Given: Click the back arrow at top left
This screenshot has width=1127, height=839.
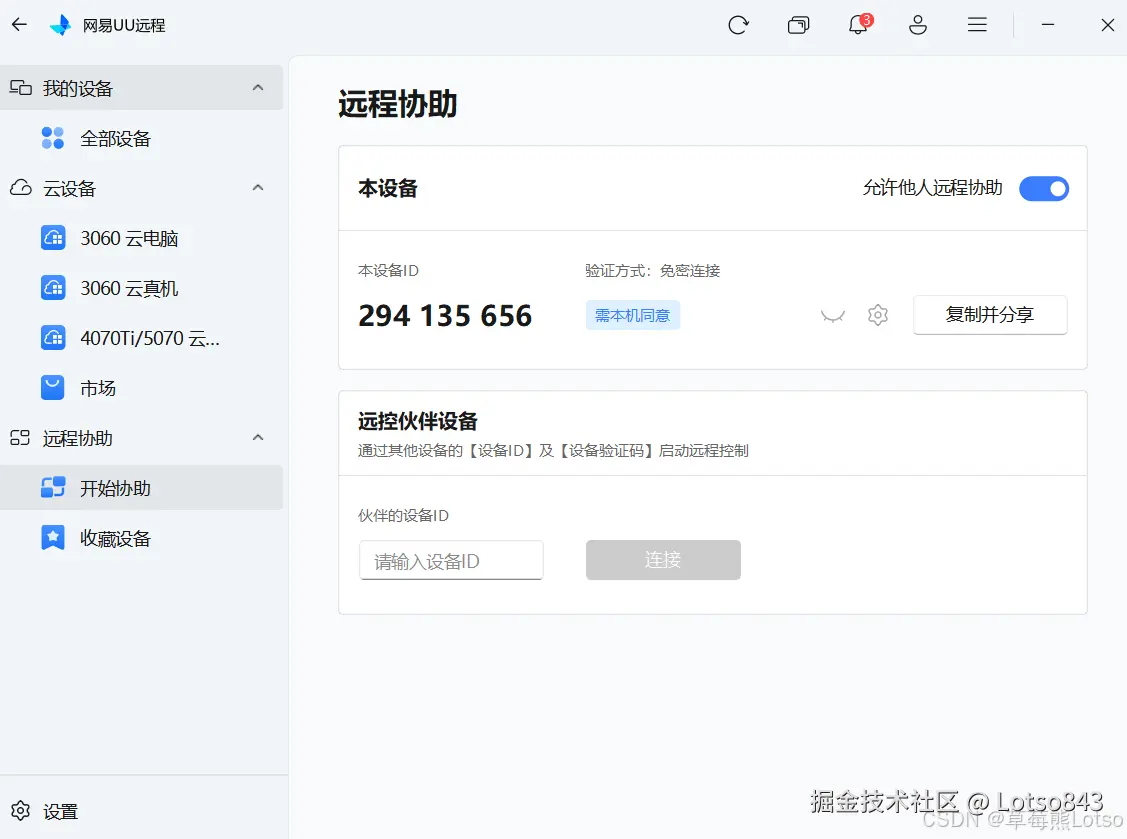Looking at the screenshot, I should tap(19, 24).
